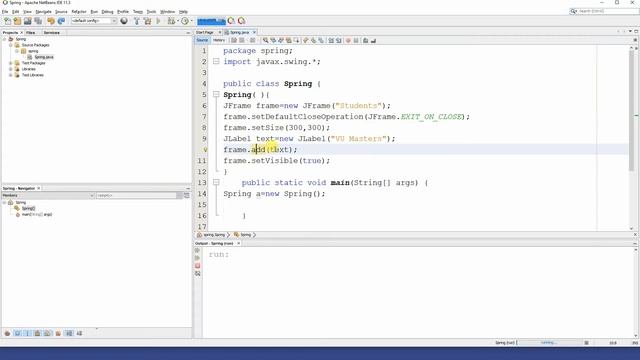Toggle Sort by Source in Navigator

(79, 333)
